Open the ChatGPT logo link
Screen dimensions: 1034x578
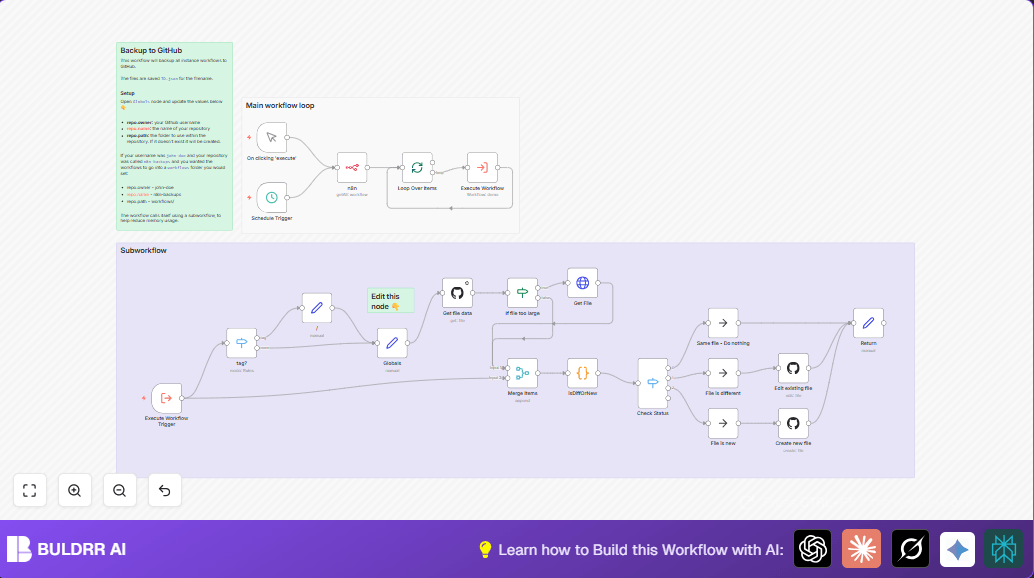point(812,548)
